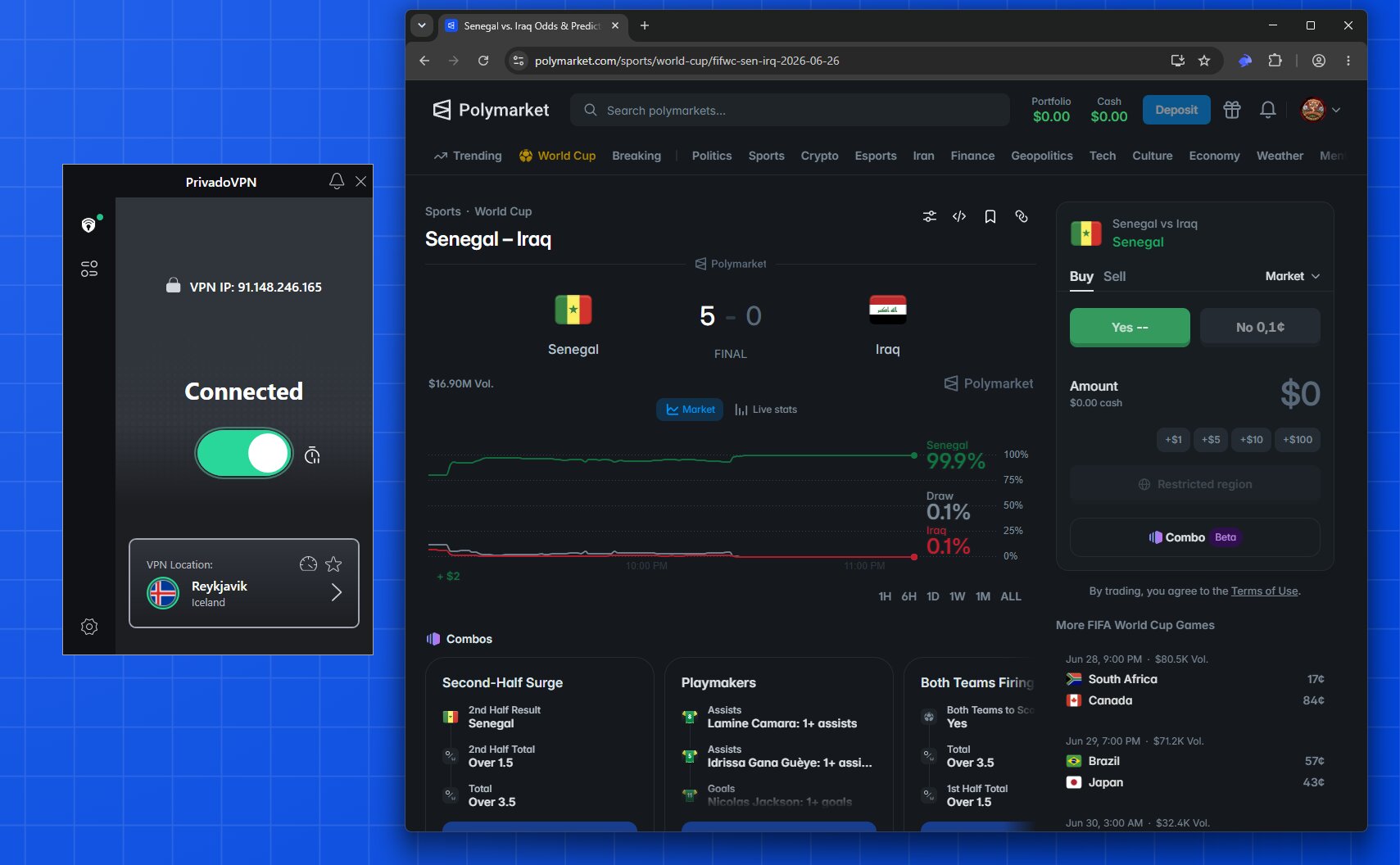The height and width of the screenshot is (865, 1400).
Task: Select the 6H chart range
Action: (x=909, y=596)
